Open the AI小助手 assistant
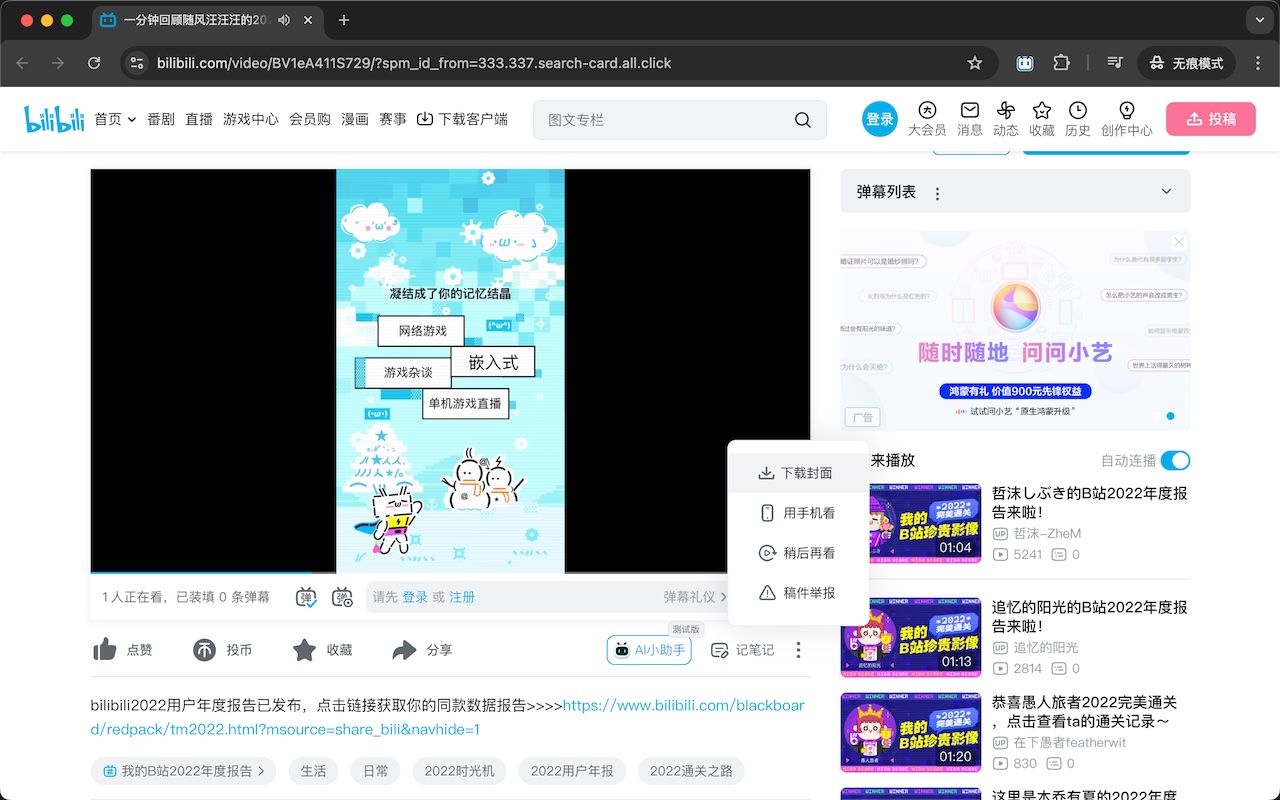 [648, 650]
